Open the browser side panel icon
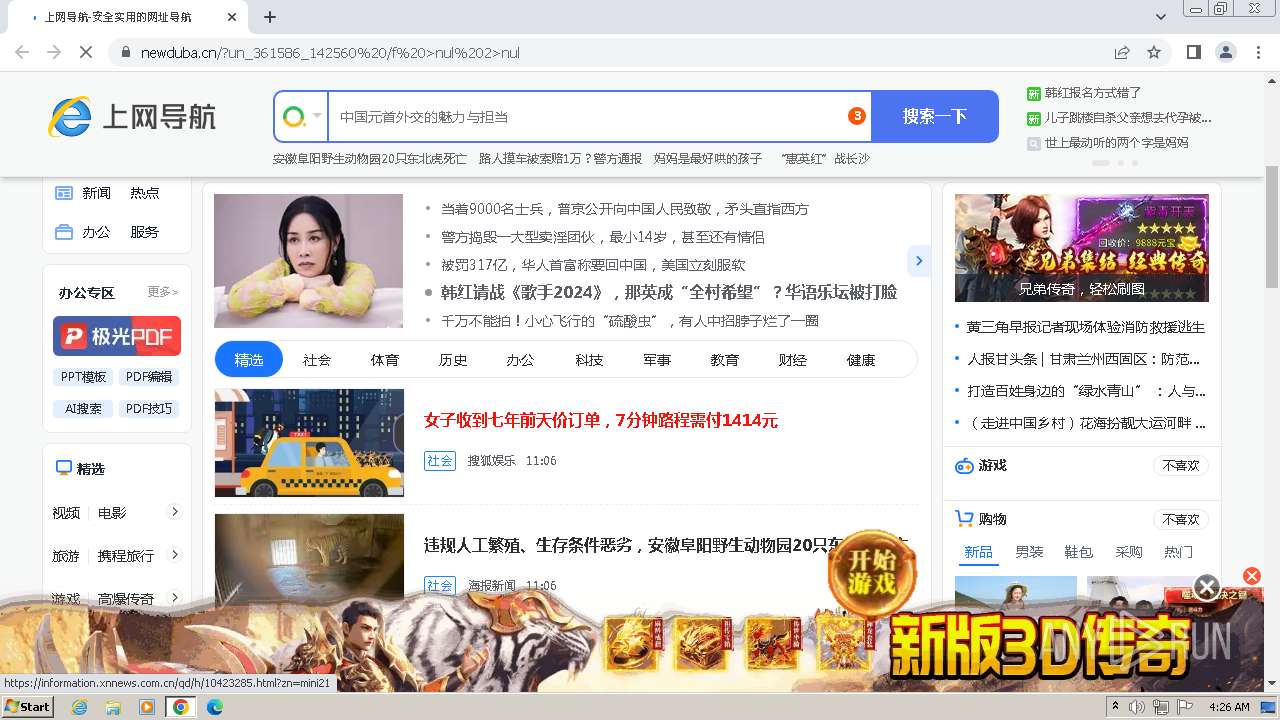 pos(1193,52)
